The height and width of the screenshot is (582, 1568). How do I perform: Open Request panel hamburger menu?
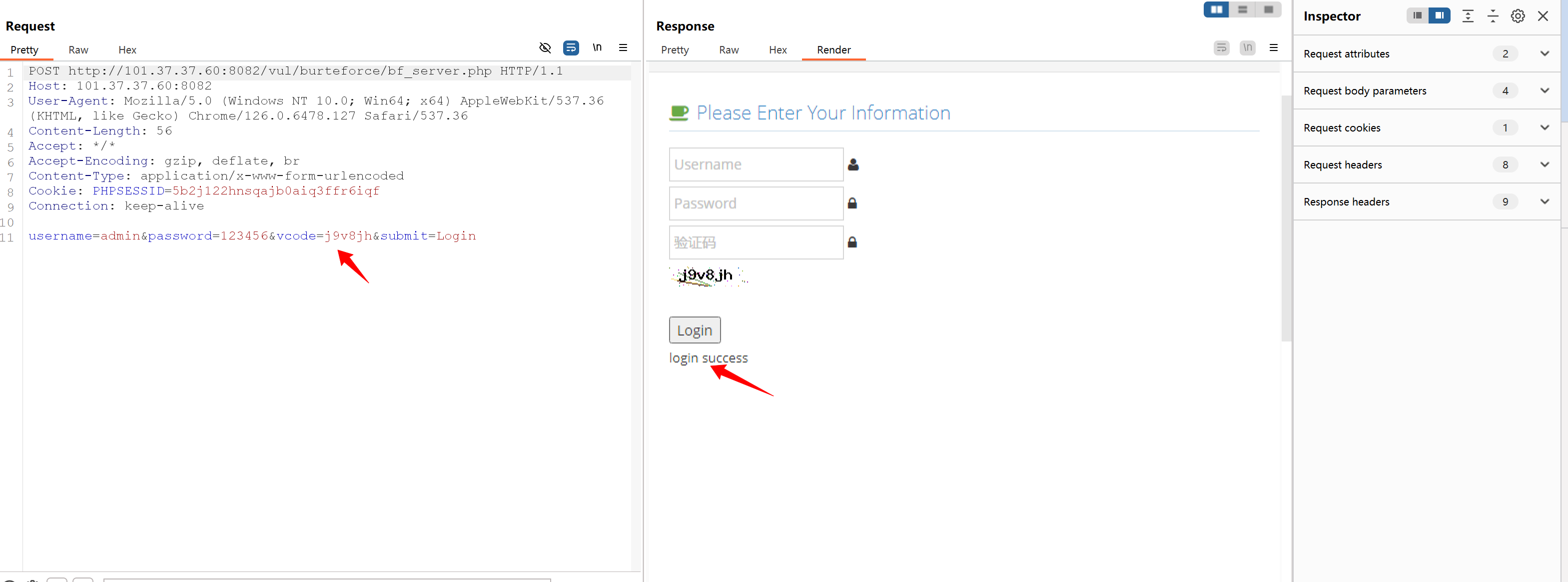coord(623,47)
